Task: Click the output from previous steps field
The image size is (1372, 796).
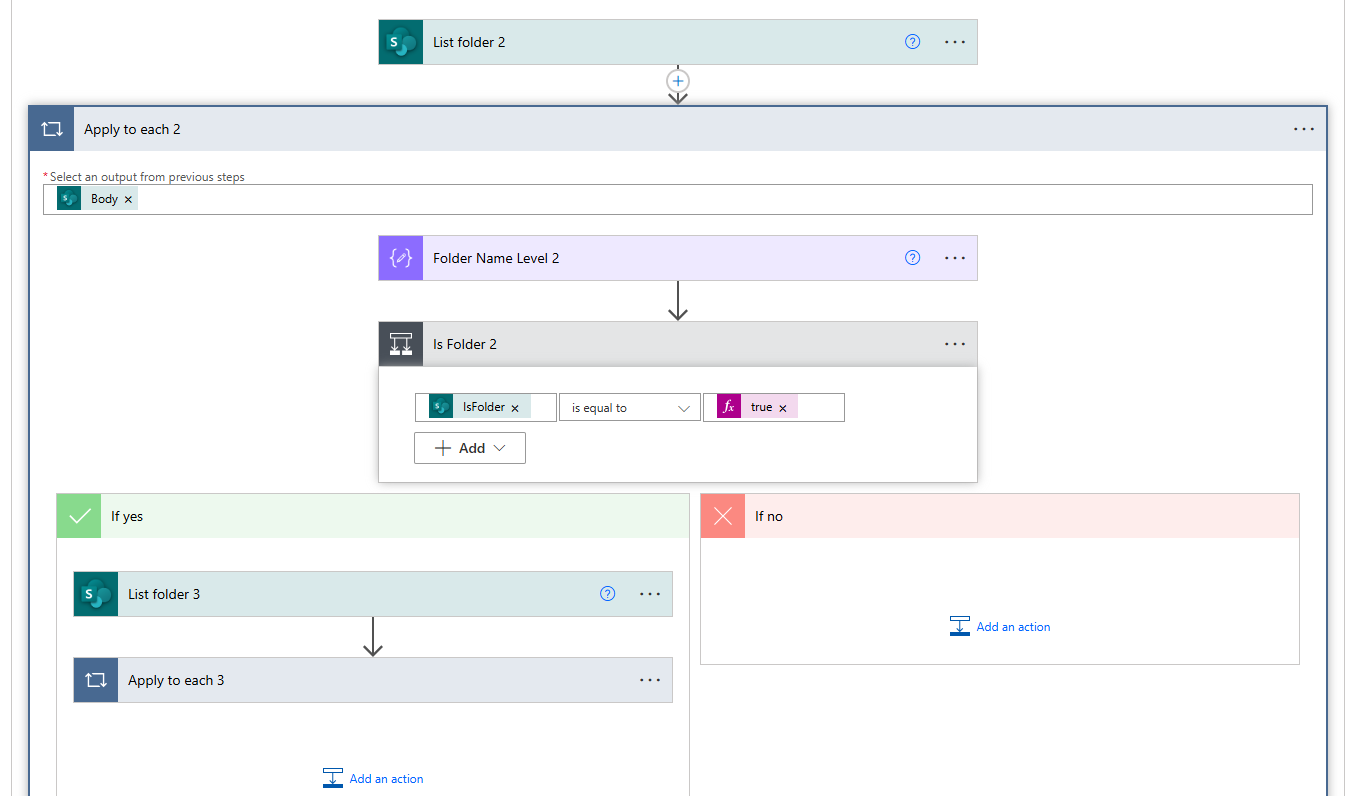Action: coord(700,199)
